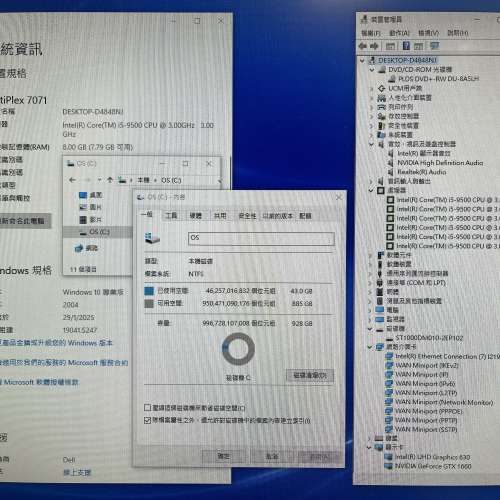Click up arrow in OS (C:) Explorer window
Image resolution: width=500 pixels, height=500 pixels.
coord(110,180)
